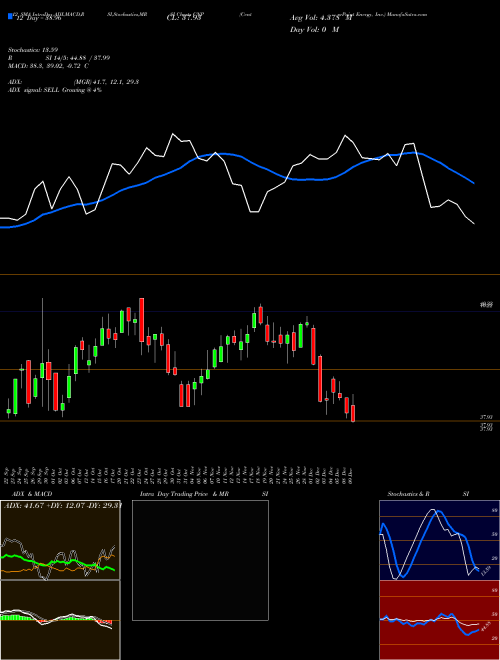Click the 'Avg Vol: 4.378 M' text
Screen dimensions: 500x660
(320, 18)
